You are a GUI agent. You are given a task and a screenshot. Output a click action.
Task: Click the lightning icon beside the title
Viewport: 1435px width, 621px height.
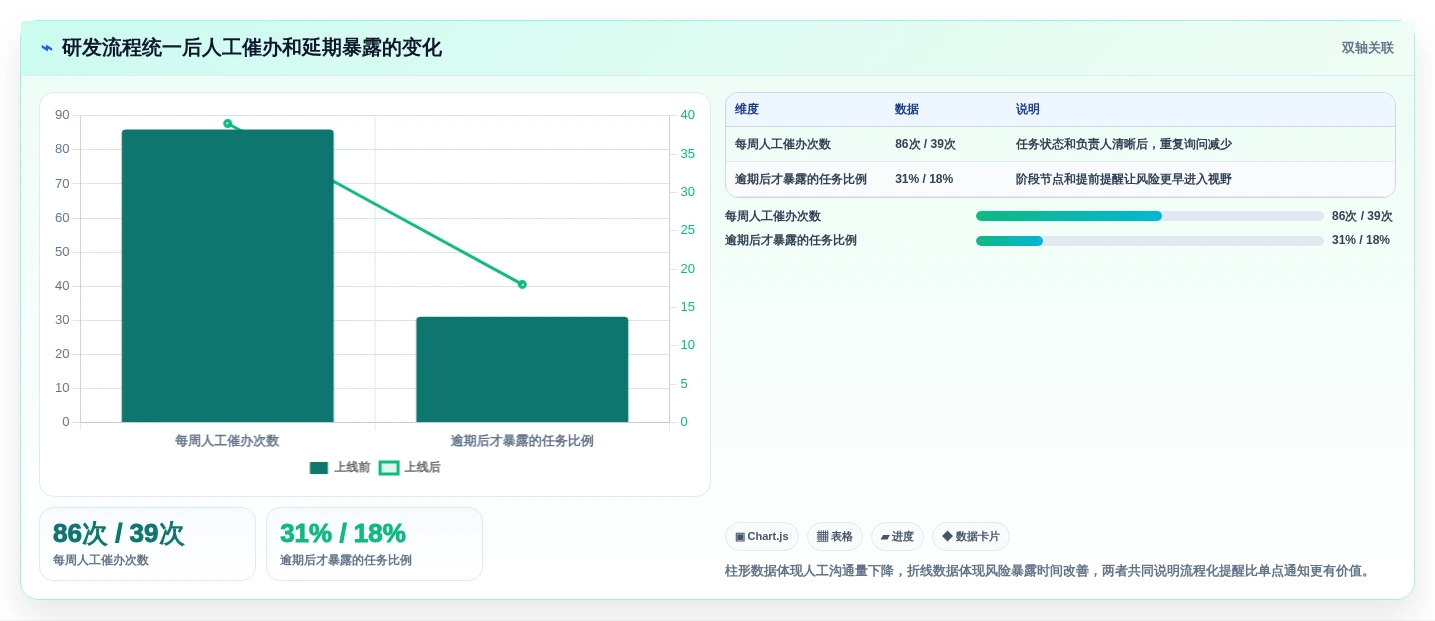(x=47, y=48)
